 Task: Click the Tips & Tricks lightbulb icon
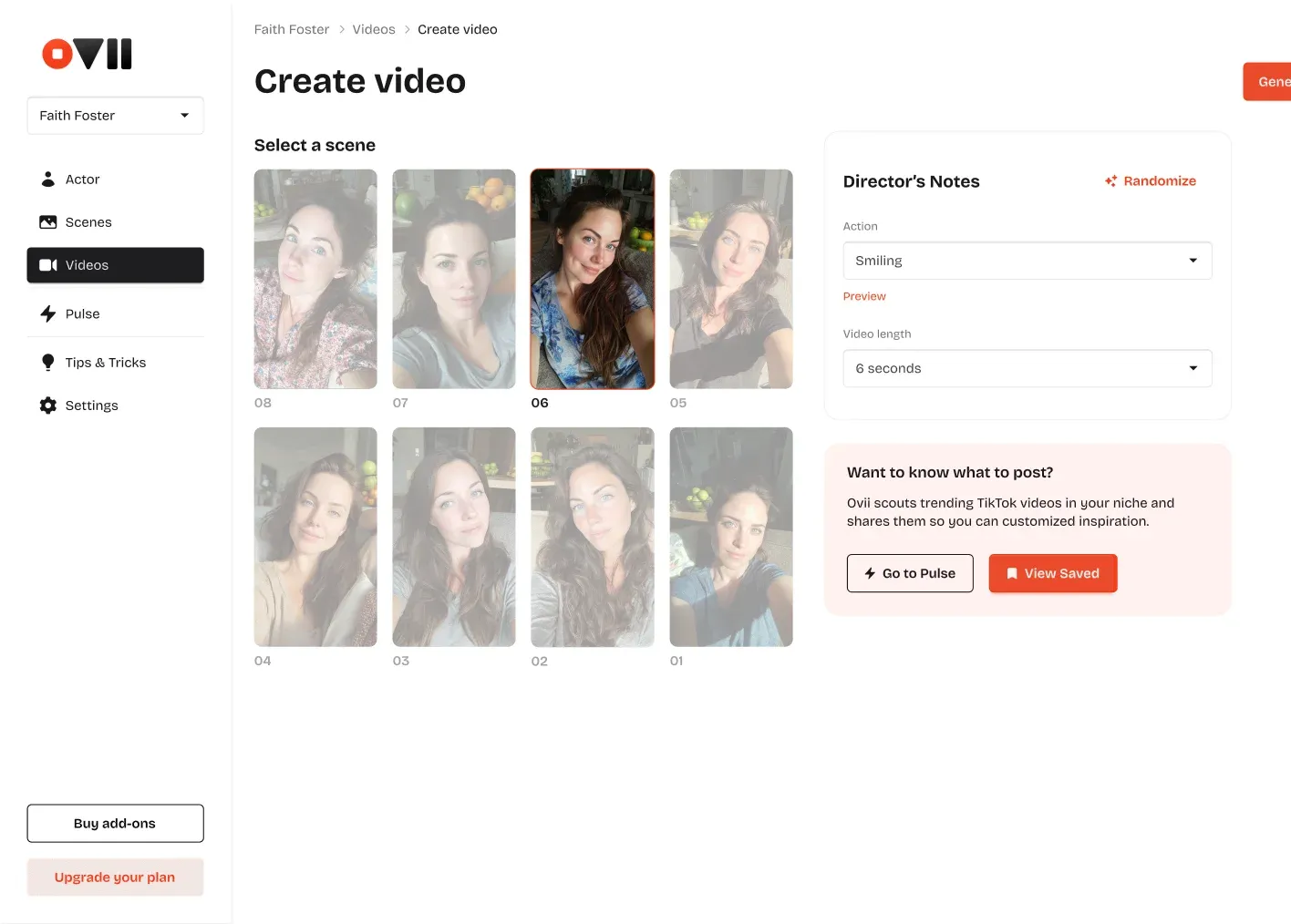click(x=48, y=363)
